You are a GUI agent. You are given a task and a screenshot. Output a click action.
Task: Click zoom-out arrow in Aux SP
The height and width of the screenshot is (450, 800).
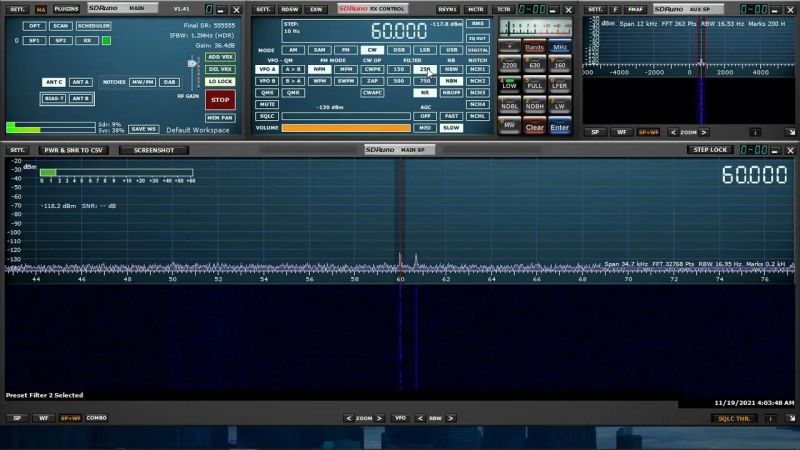pyautogui.click(x=673, y=132)
